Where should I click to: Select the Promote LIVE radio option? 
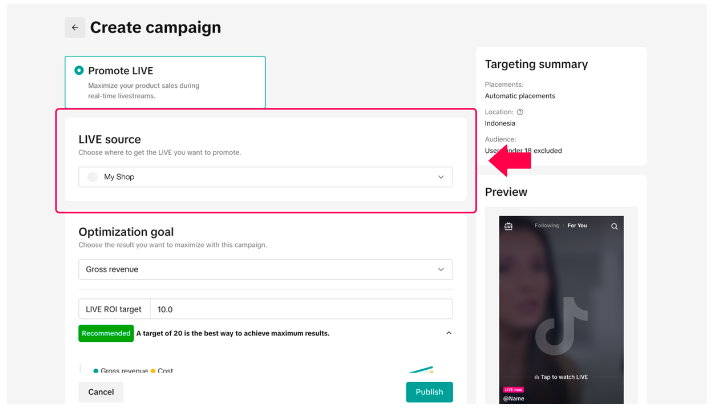click(x=79, y=71)
